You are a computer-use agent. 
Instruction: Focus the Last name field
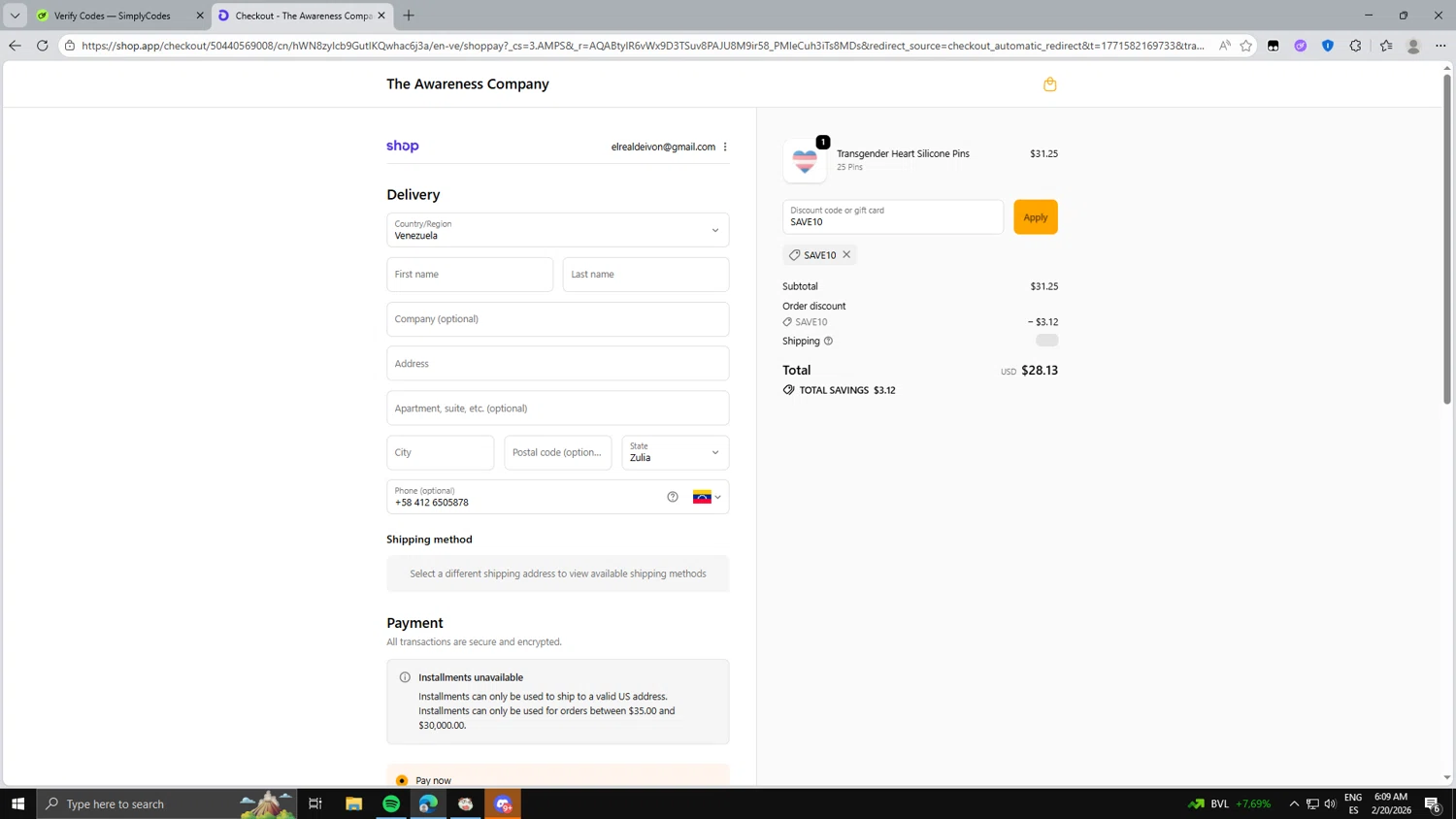[645, 275]
